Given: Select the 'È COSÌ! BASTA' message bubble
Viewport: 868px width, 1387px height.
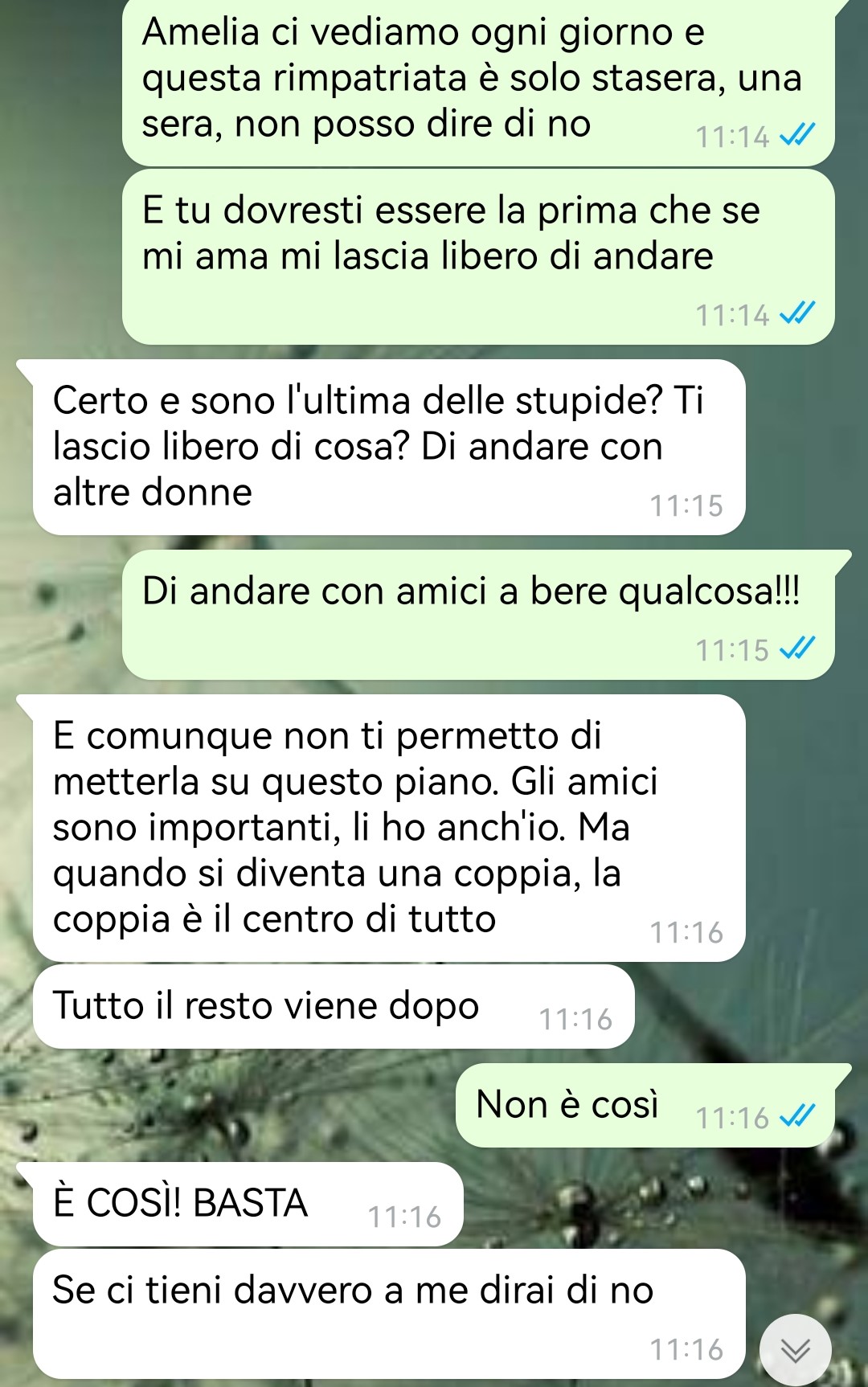Looking at the screenshot, I should pyautogui.click(x=248, y=1204).
